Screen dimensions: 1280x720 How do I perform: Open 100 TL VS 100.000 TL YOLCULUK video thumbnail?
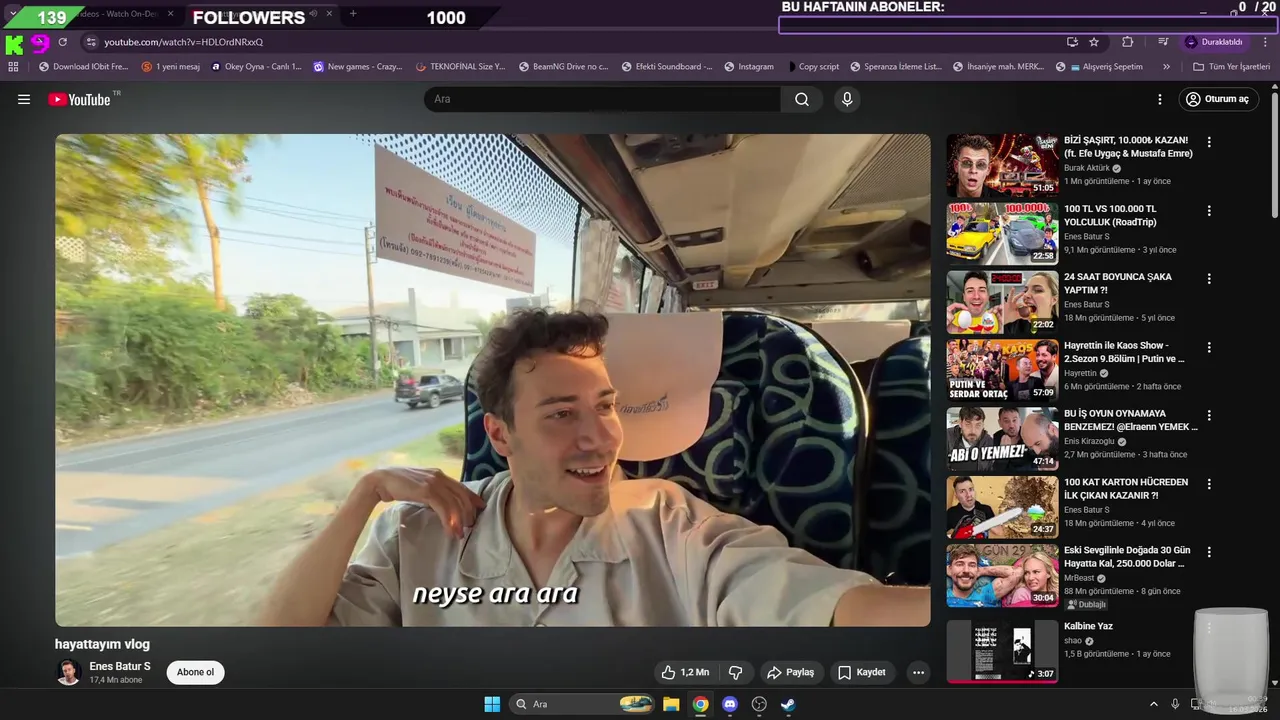(x=1002, y=233)
